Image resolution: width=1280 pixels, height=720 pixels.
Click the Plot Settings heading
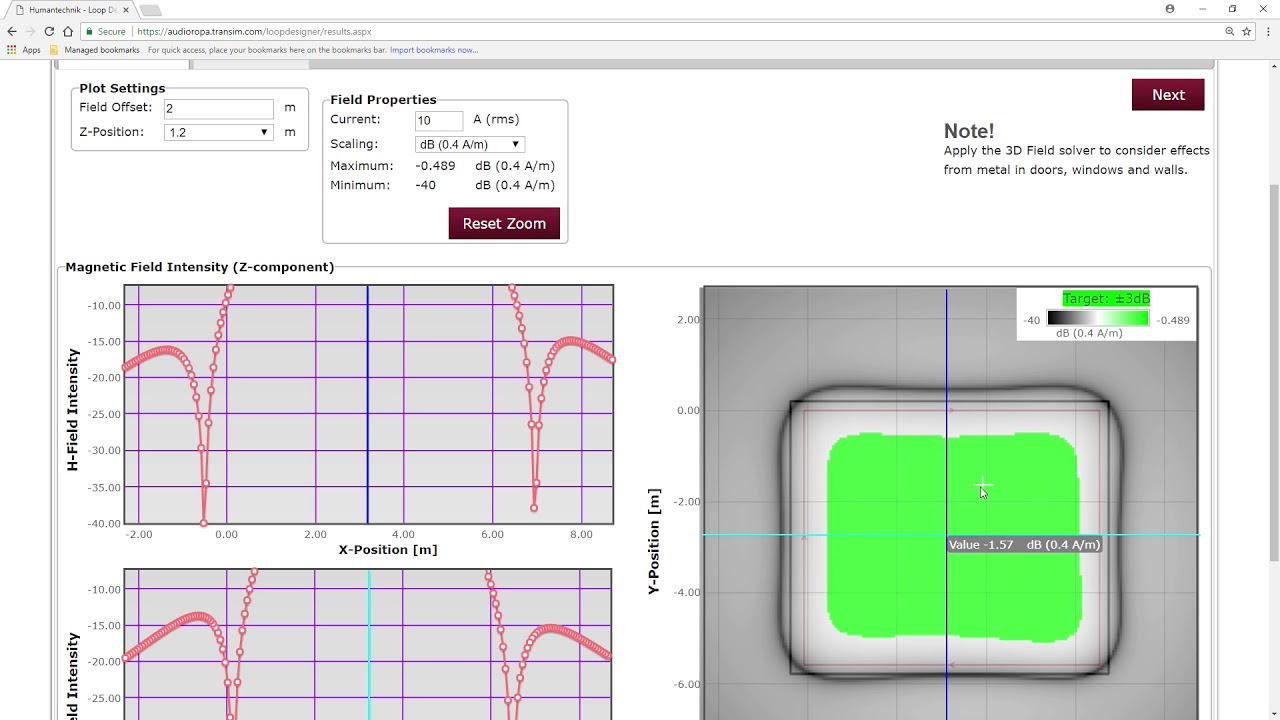tap(122, 88)
